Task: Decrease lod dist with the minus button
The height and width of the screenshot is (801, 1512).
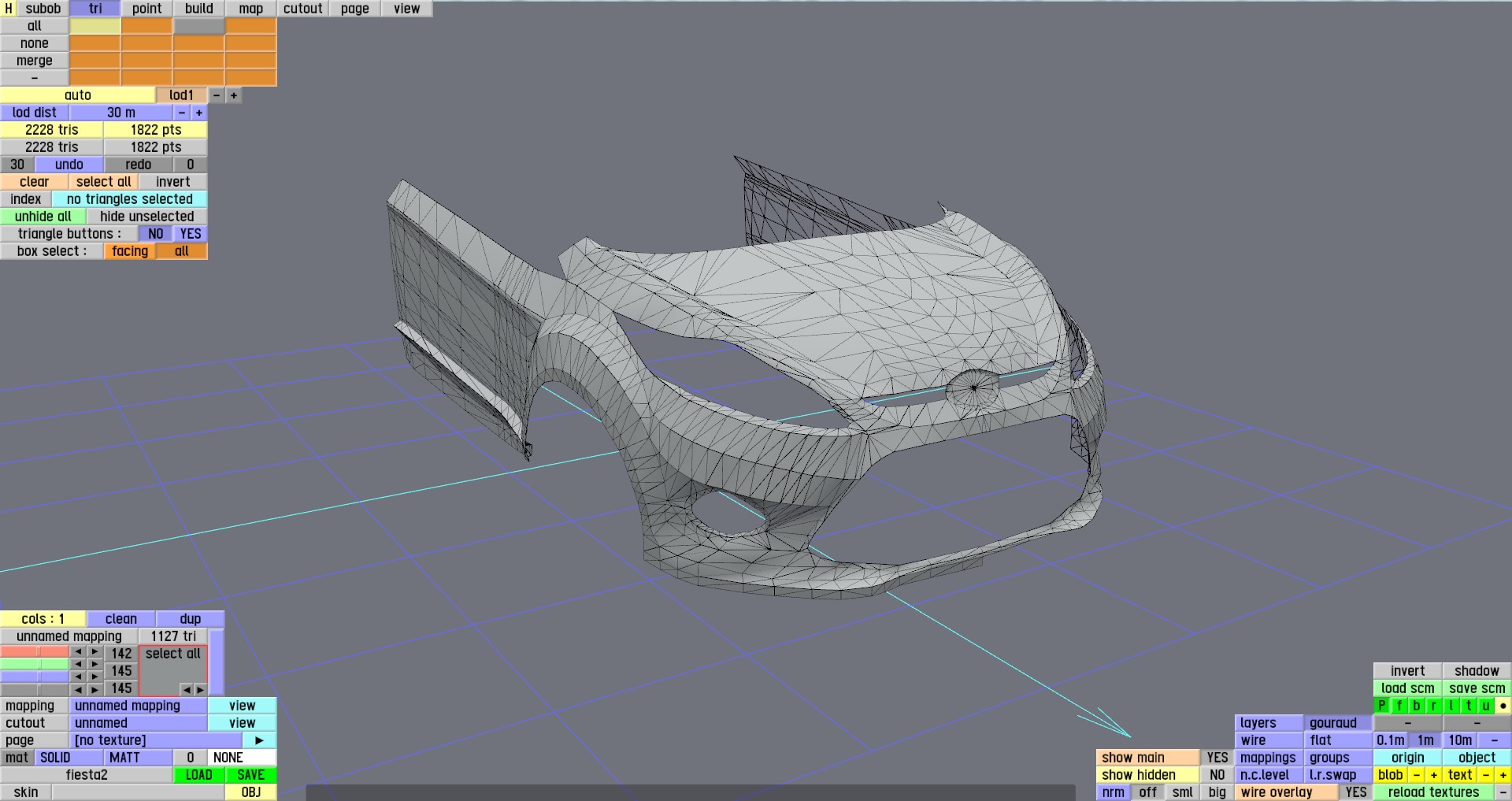Action: pyautogui.click(x=182, y=113)
